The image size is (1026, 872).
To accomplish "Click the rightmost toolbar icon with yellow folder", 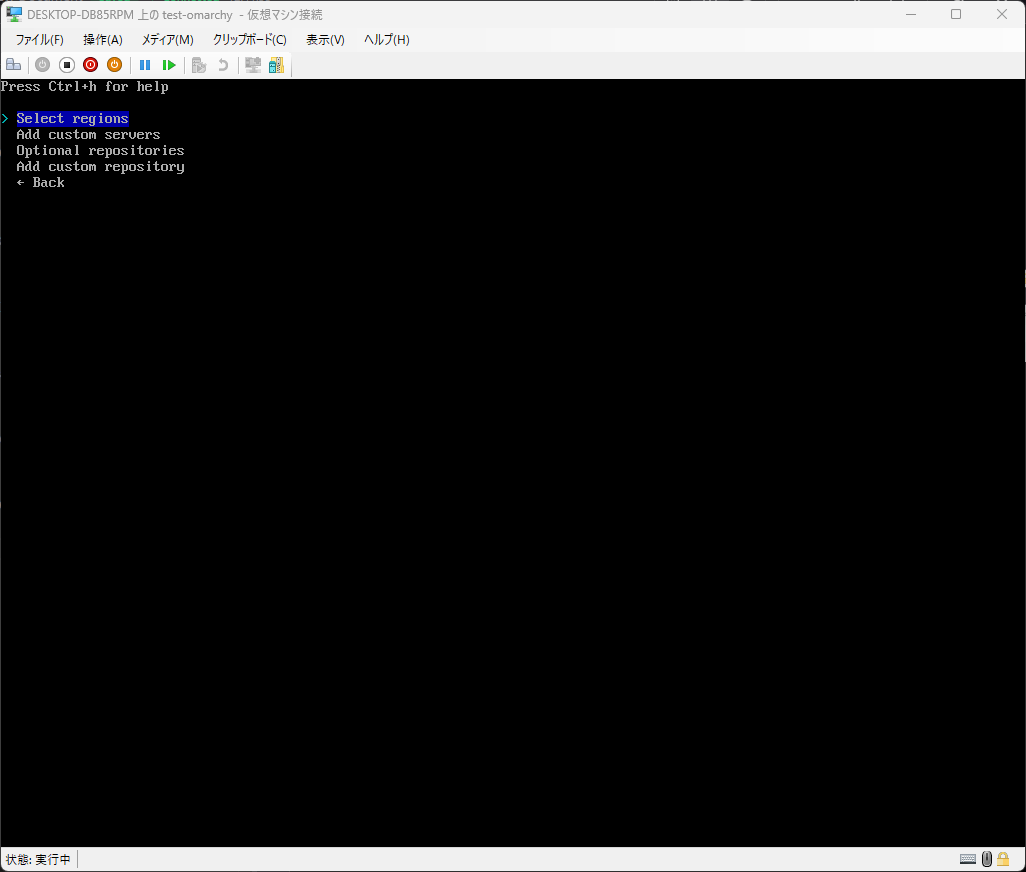I will [276, 65].
